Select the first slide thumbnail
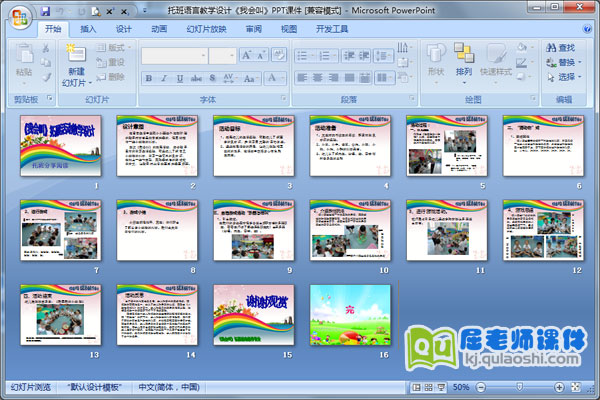The image size is (600, 400). (60, 146)
